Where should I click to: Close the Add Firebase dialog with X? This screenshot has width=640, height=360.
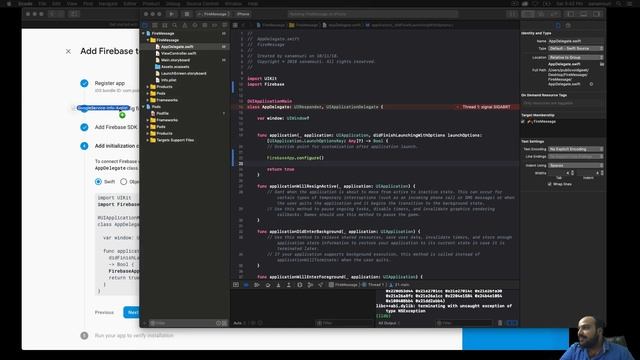pos(68,51)
